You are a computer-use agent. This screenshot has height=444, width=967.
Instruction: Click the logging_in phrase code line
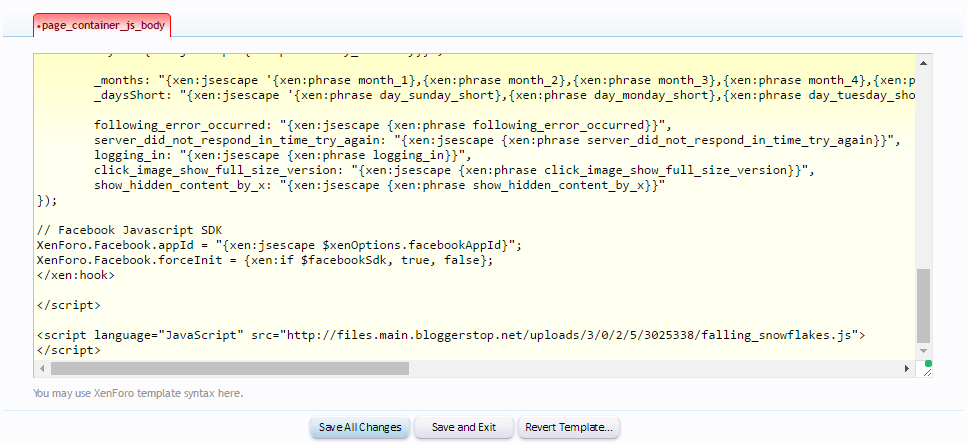pos(282,155)
